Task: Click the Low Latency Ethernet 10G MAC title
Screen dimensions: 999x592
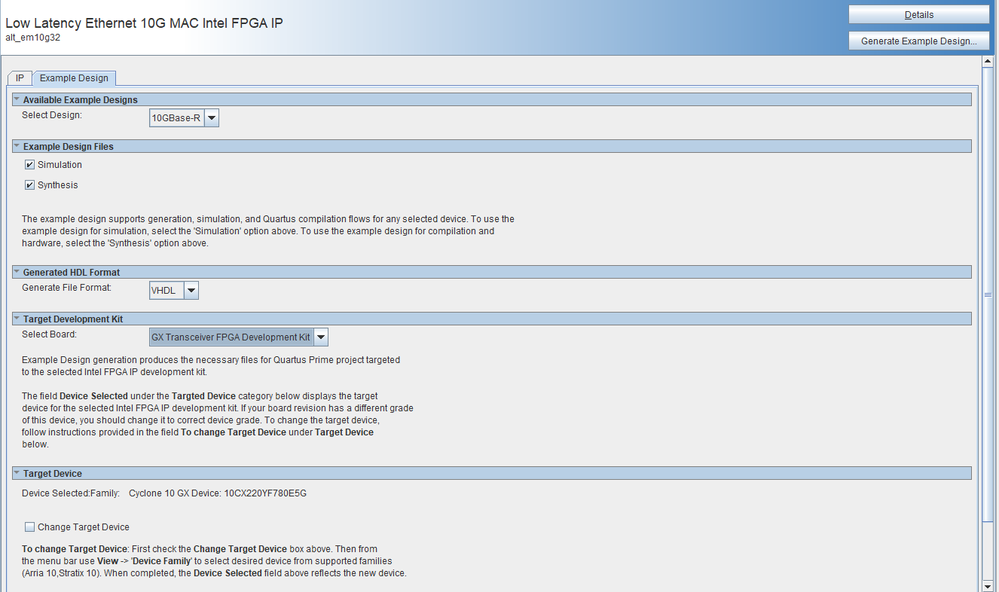Action: pyautogui.click(x=144, y=23)
